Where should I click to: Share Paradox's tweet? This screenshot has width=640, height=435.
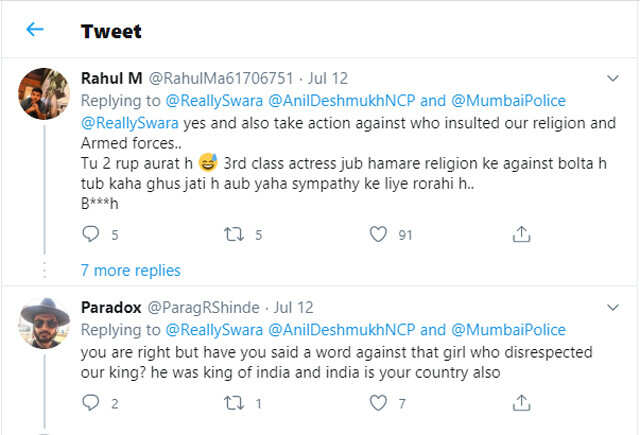tap(520, 403)
